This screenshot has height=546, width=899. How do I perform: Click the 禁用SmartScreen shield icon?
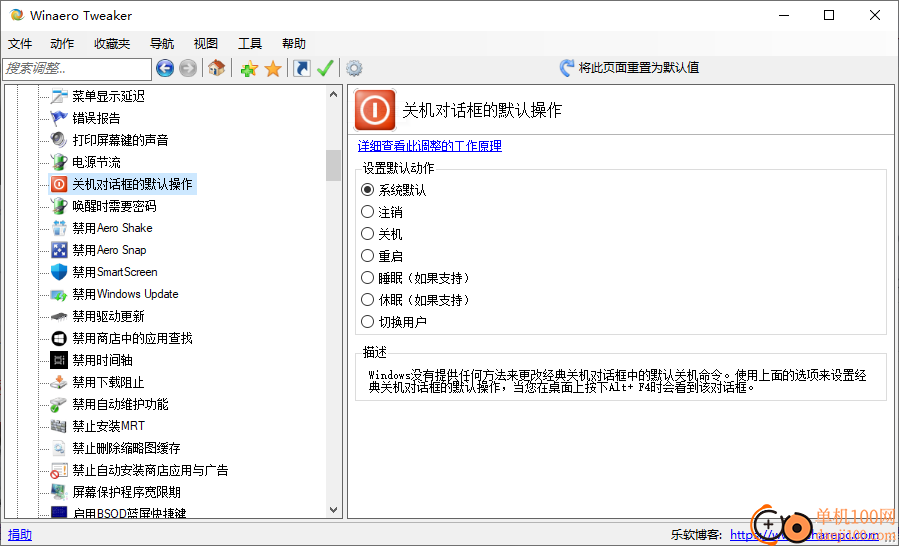(x=59, y=272)
